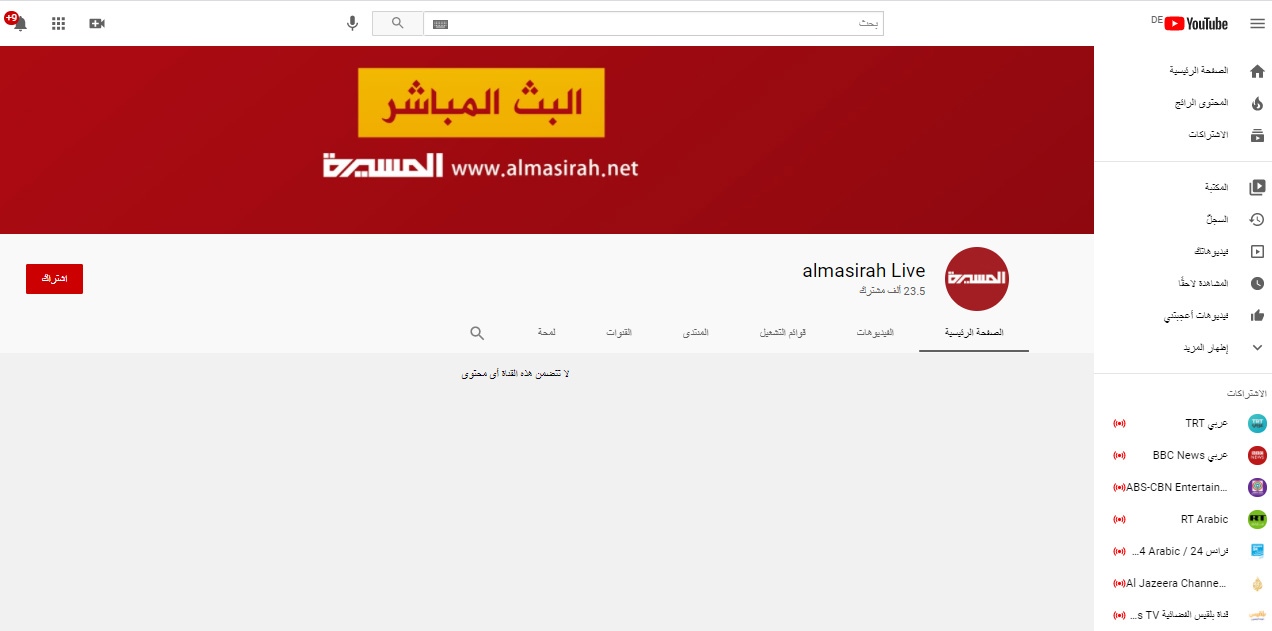The image size is (1272, 631).
Task: Open TRT عربي subscription channel
Action: pyautogui.click(x=1183, y=423)
